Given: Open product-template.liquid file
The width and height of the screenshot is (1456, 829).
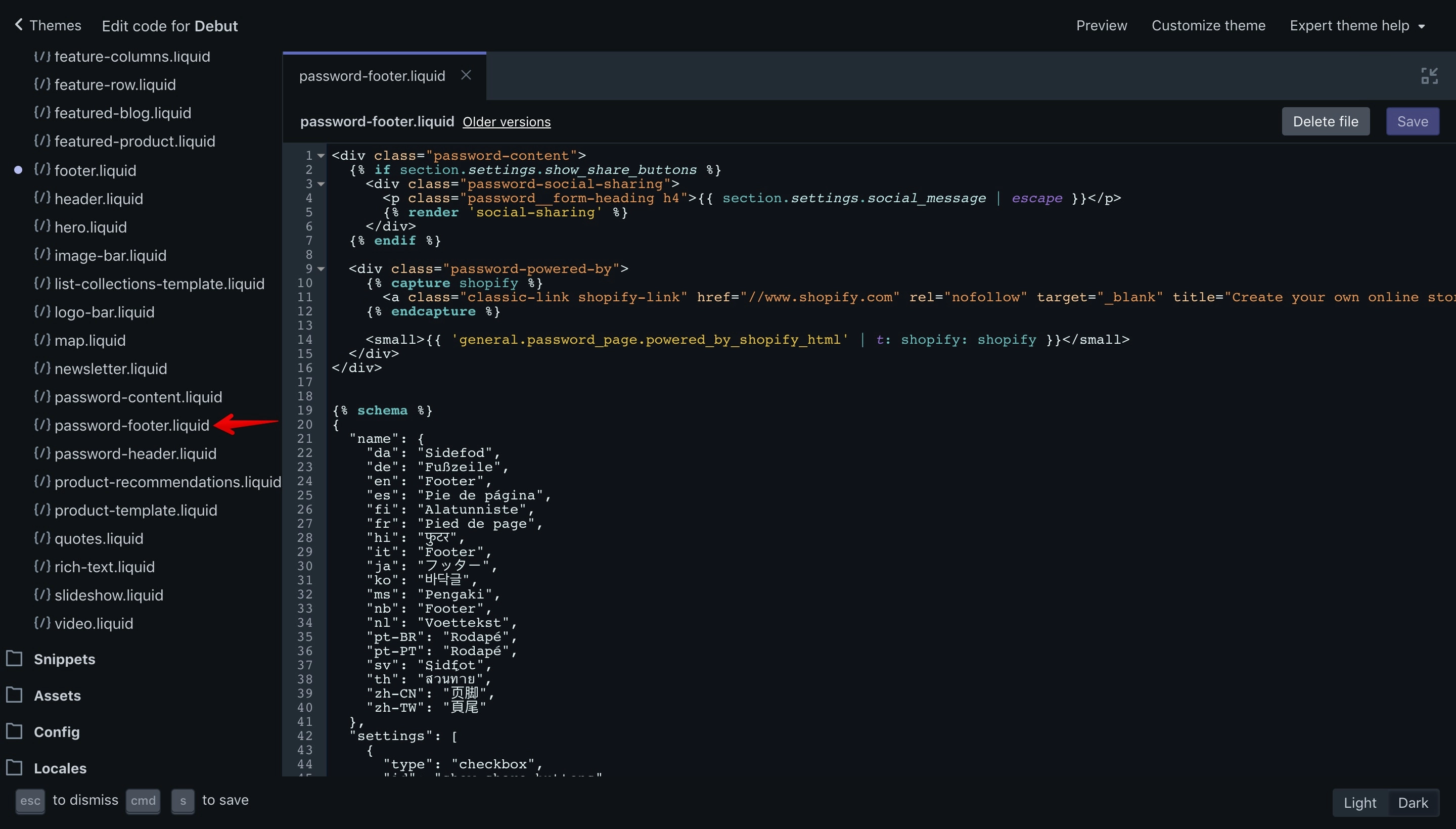Looking at the screenshot, I should coord(135,511).
